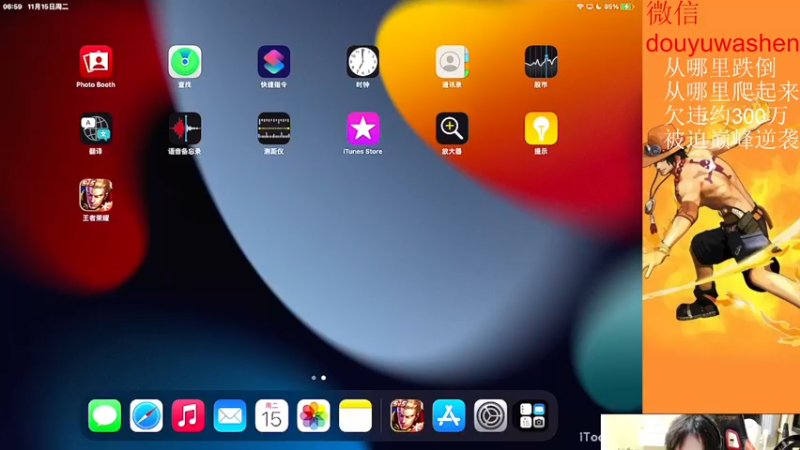Open the Tips app (提示)
Screen dimensions: 800x450
click(x=541, y=129)
